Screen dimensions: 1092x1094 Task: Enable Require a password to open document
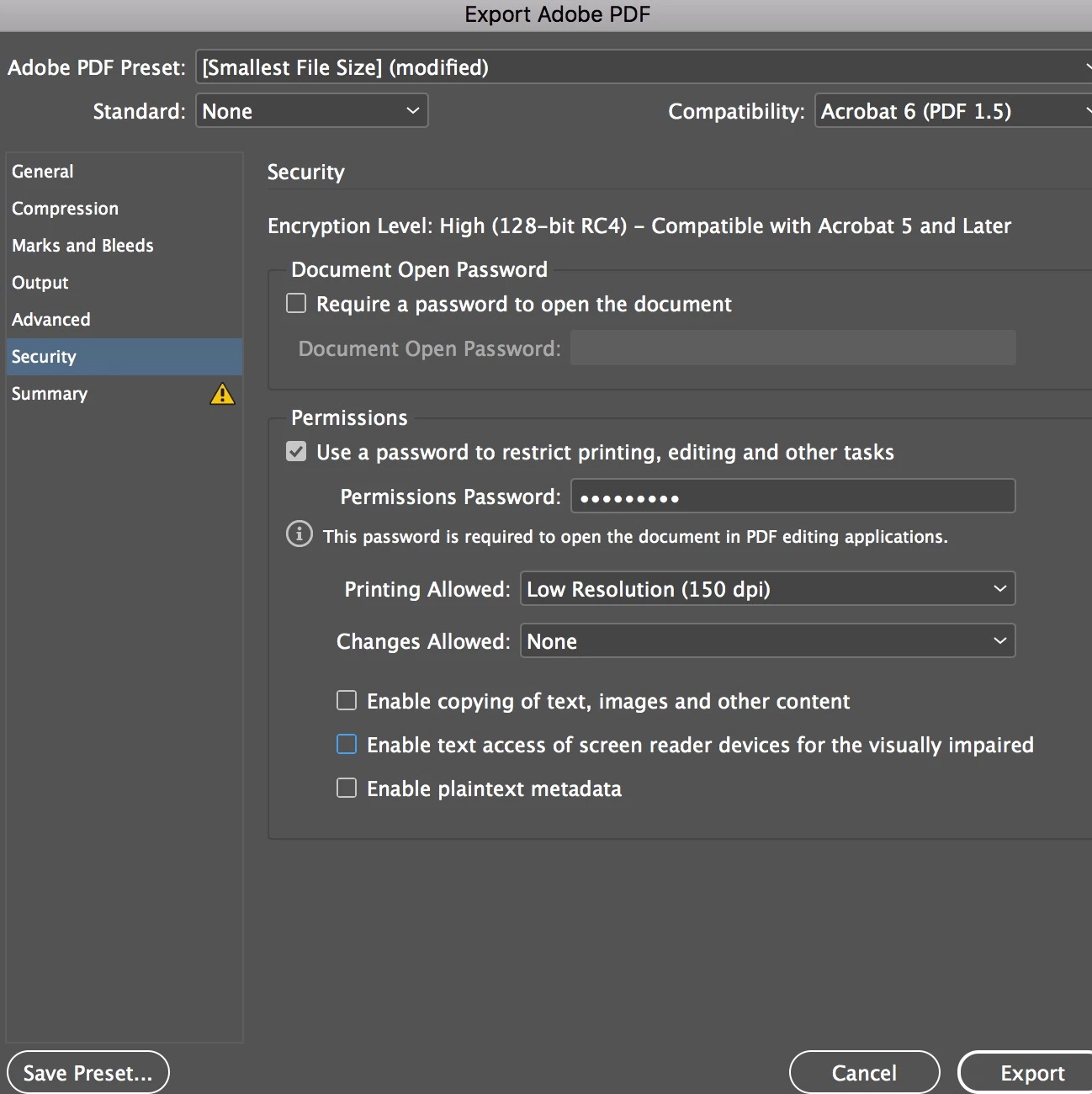coord(296,303)
